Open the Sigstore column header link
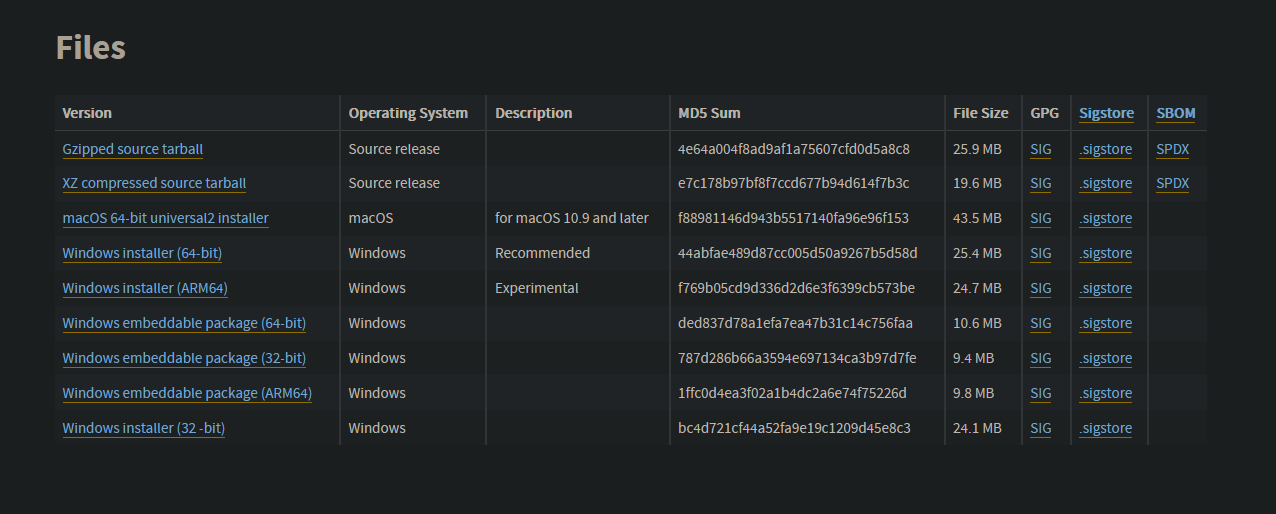This screenshot has height=514, width=1276. click(x=1106, y=113)
